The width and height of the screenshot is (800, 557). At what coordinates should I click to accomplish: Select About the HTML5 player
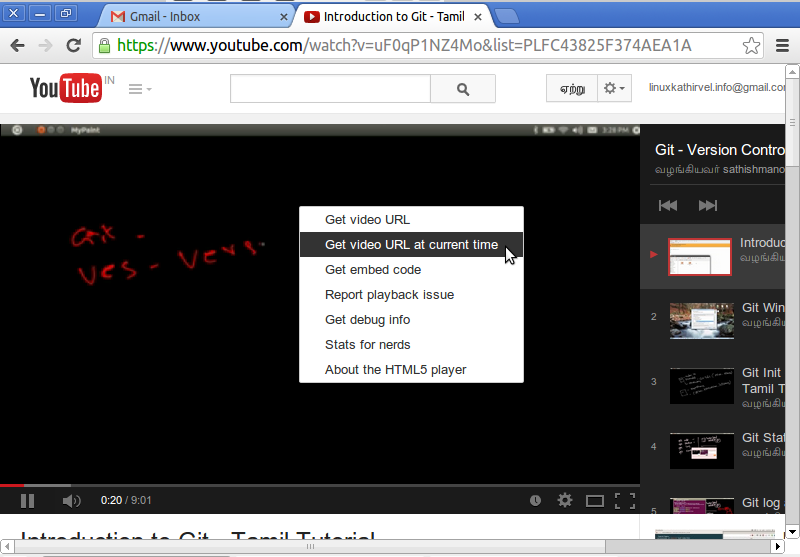[x=411, y=369]
